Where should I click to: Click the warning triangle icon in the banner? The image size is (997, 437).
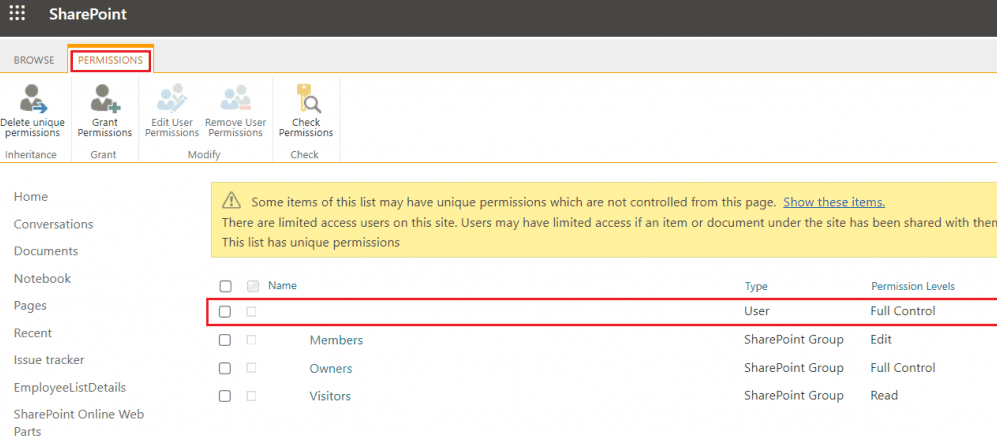[x=231, y=202]
